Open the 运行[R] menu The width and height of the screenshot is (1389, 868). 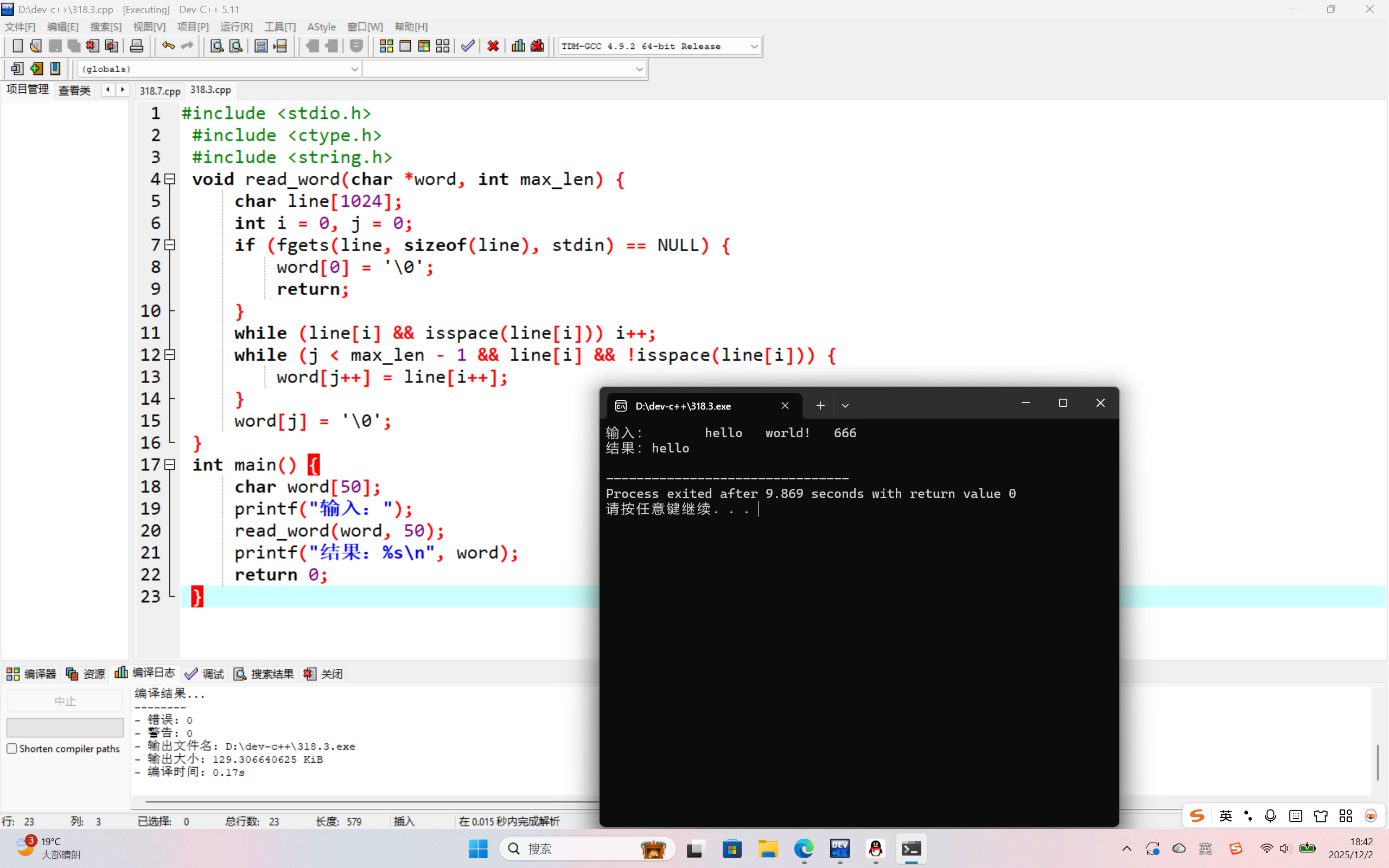(x=236, y=27)
